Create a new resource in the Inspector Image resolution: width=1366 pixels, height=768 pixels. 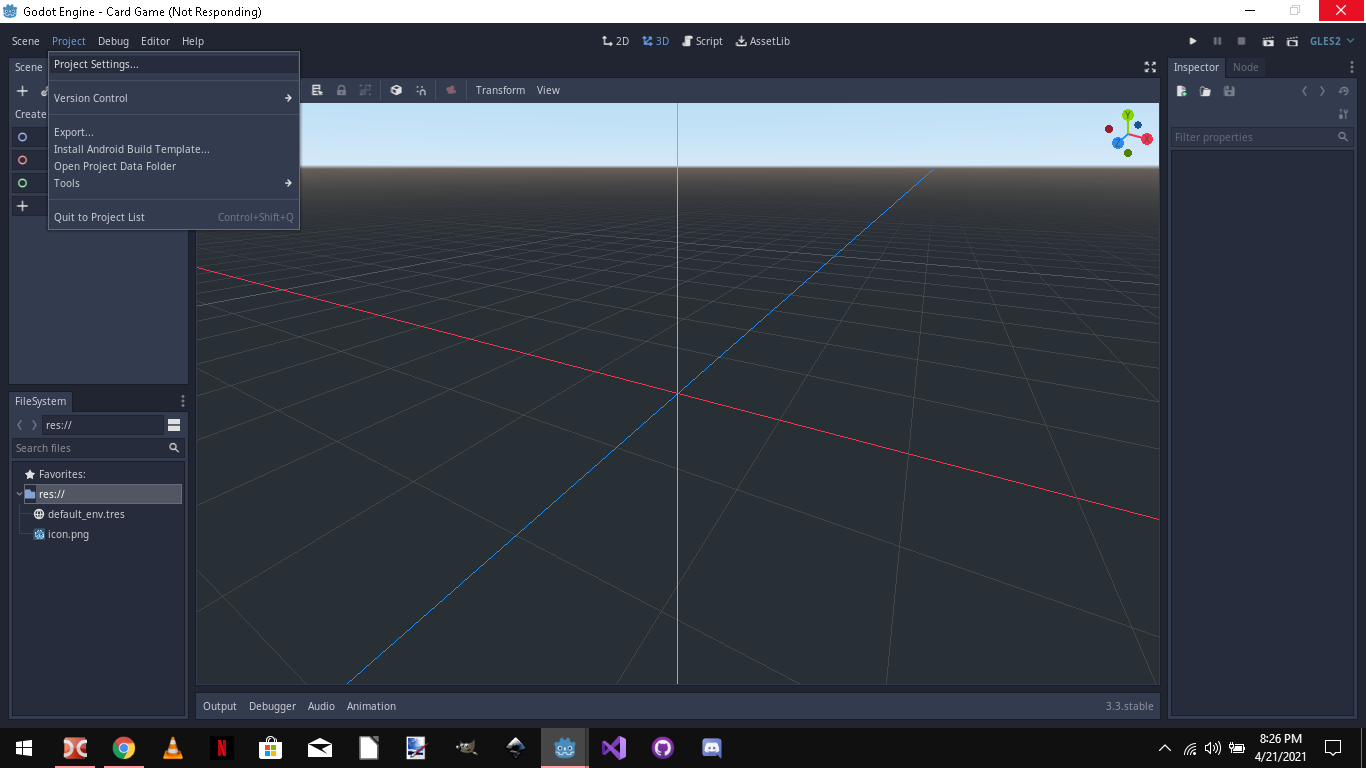pyautogui.click(x=1181, y=91)
